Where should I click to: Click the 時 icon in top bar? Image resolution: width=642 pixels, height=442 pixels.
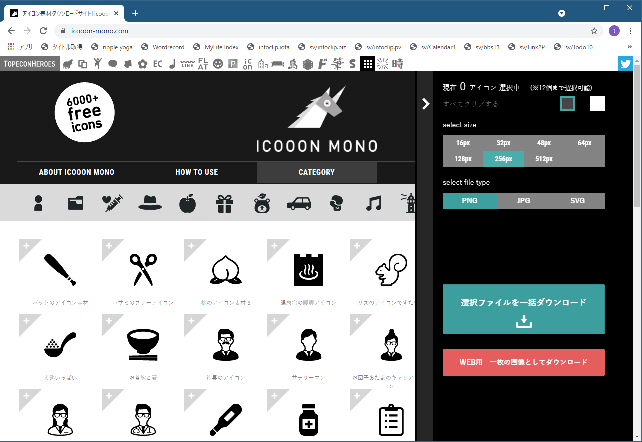coord(398,64)
